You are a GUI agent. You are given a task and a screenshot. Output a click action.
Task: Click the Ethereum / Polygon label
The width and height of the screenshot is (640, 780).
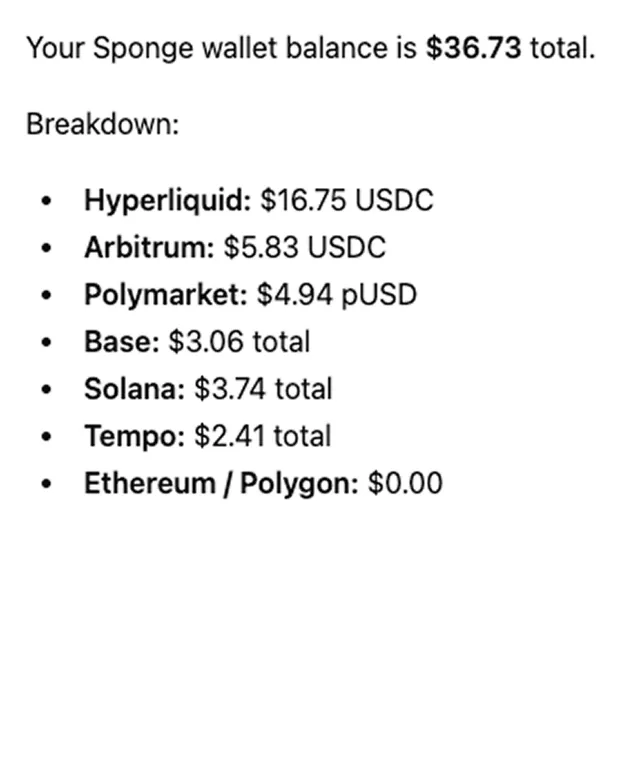coord(221,484)
